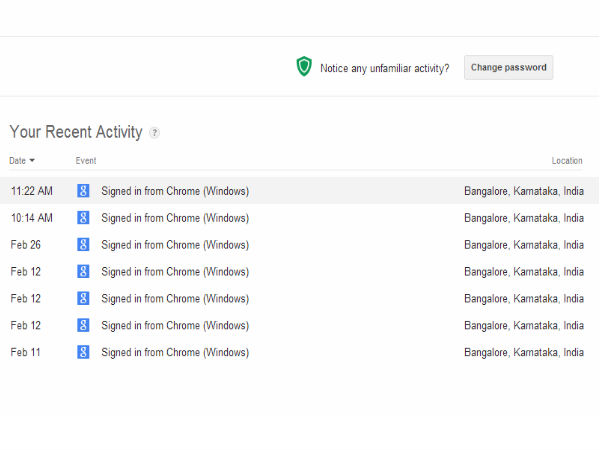The width and height of the screenshot is (600, 450).
Task: Click Google icon in the 10:14 AM row
Action: pos(83,218)
